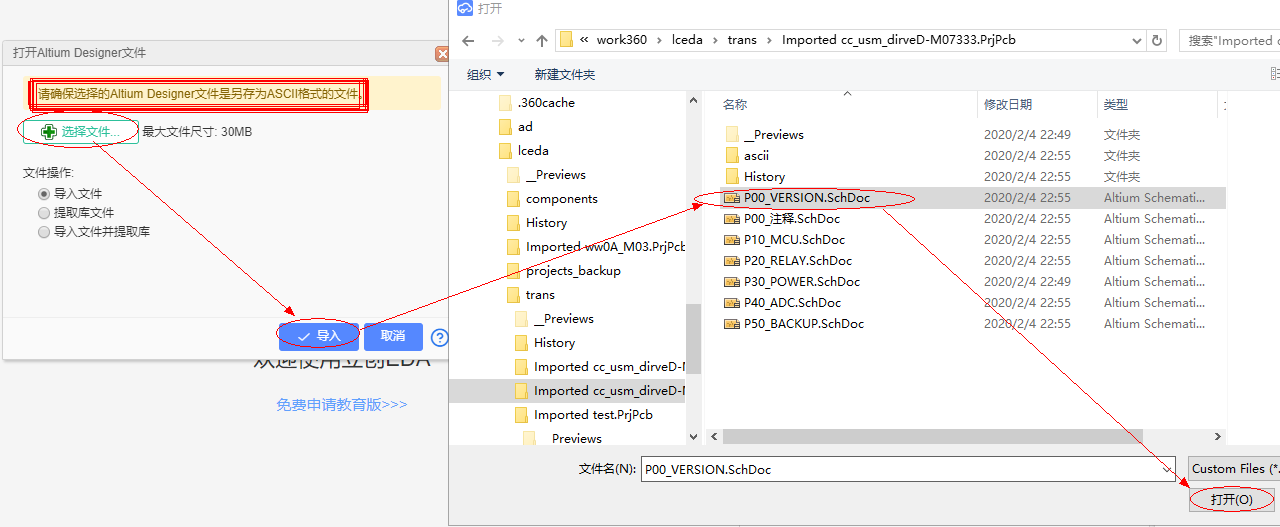Viewport: 1280px width, 527px height.
Task: Click the navigation tree scroll-down arrow
Action: point(695,437)
